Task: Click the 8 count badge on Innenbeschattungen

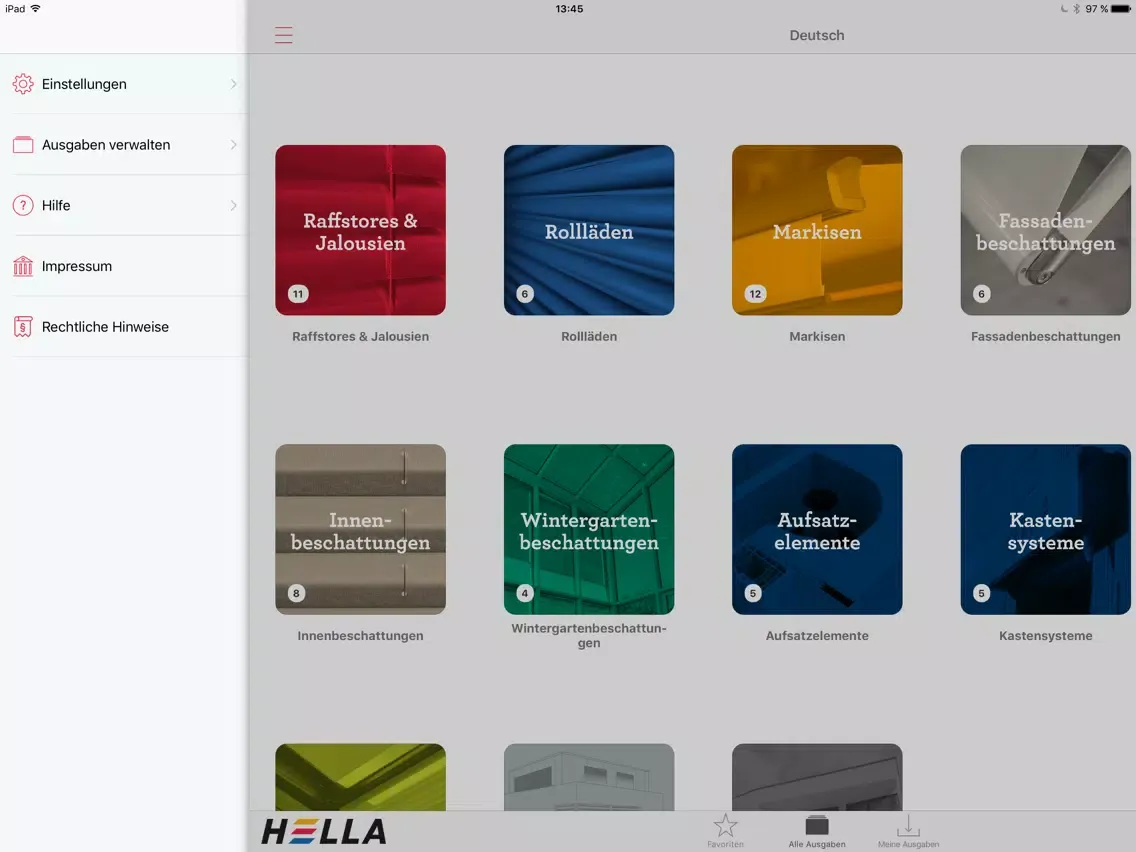Action: [296, 593]
